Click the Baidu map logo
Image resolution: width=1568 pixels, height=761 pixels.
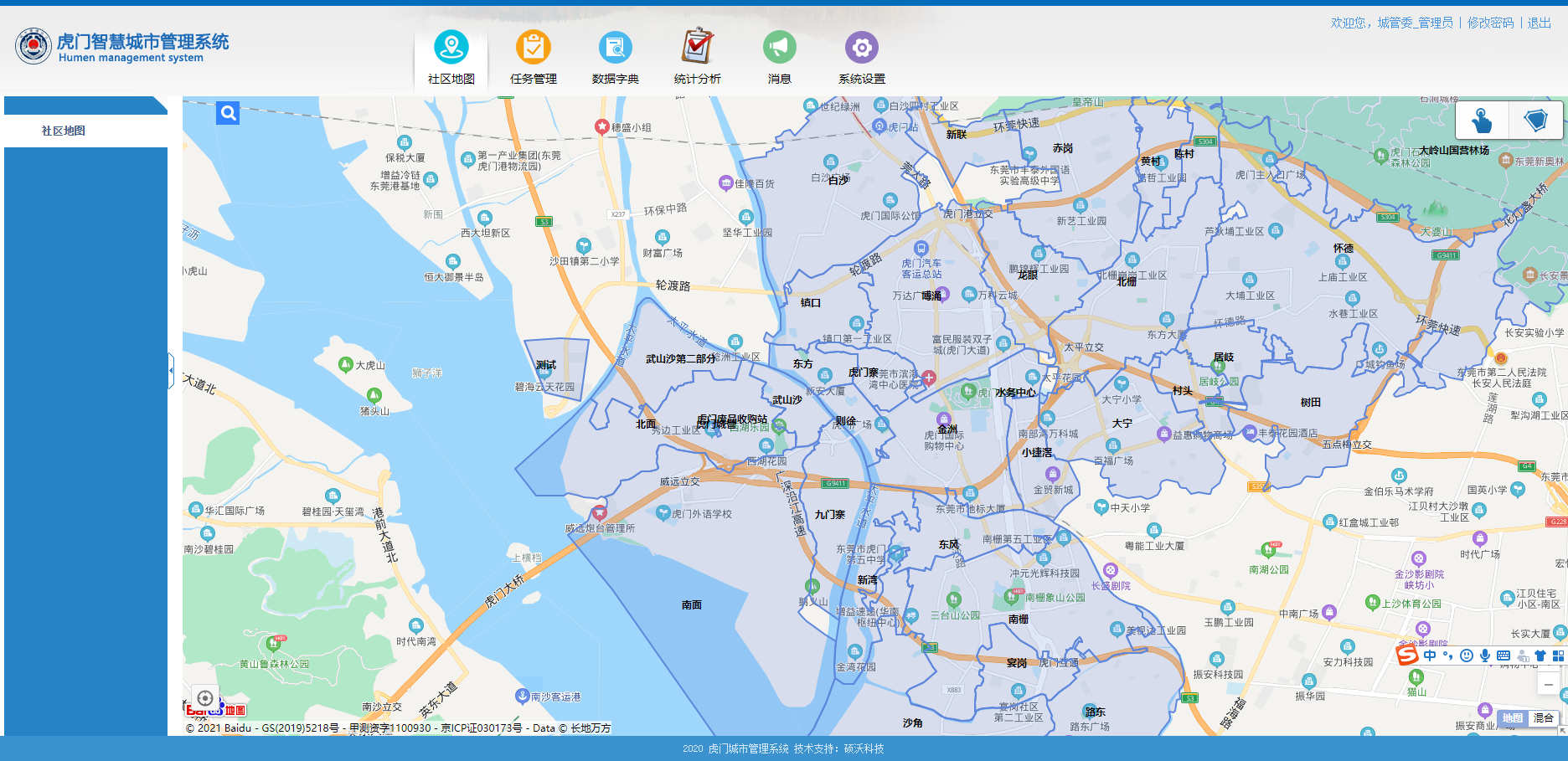pos(215,710)
